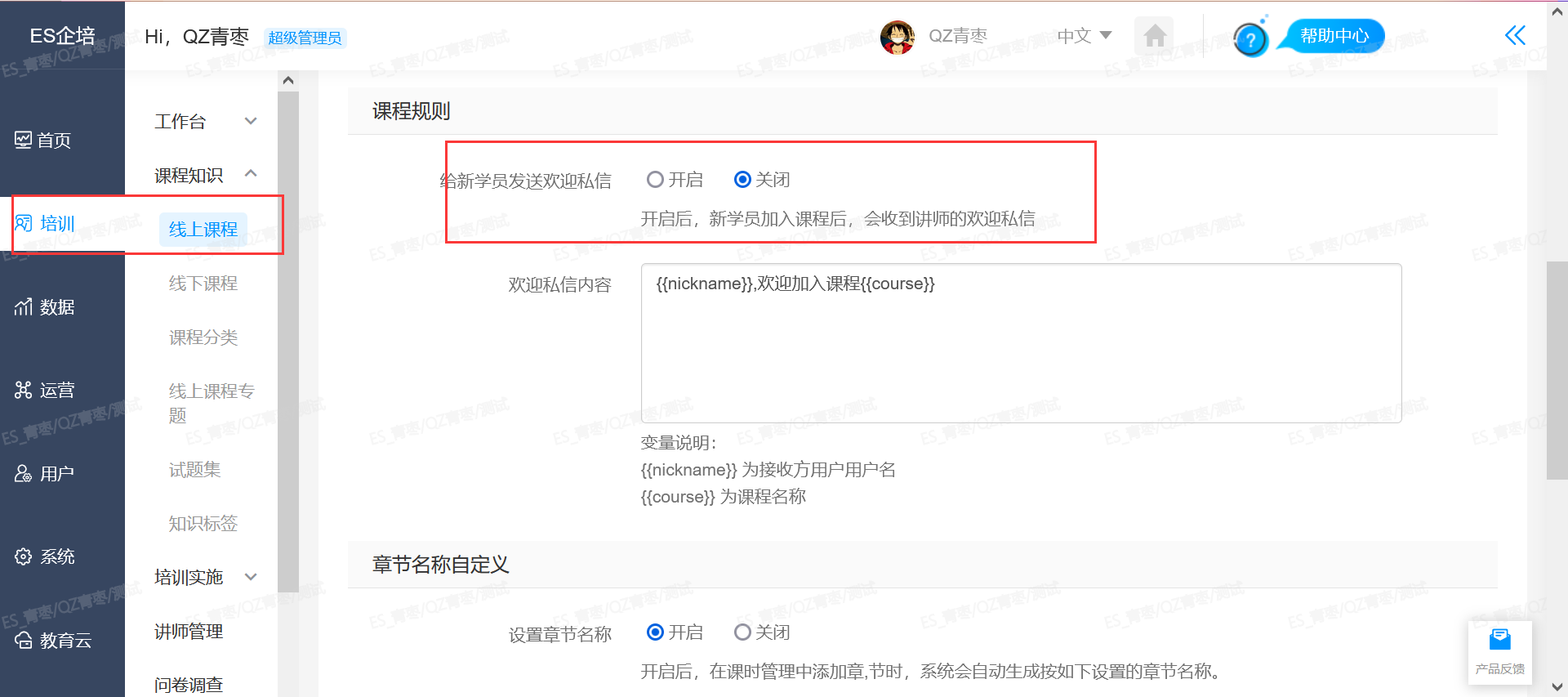Select 开启 for welcome message to new students
The height and width of the screenshot is (697, 1568).
click(675, 180)
